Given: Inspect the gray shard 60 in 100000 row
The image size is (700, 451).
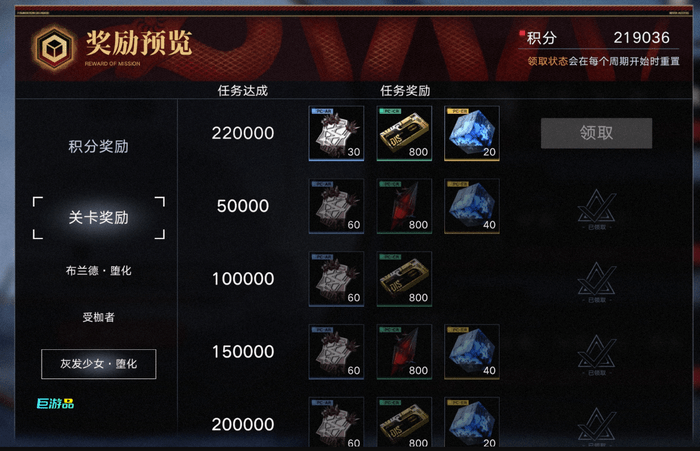Looking at the screenshot, I should click(x=336, y=279).
